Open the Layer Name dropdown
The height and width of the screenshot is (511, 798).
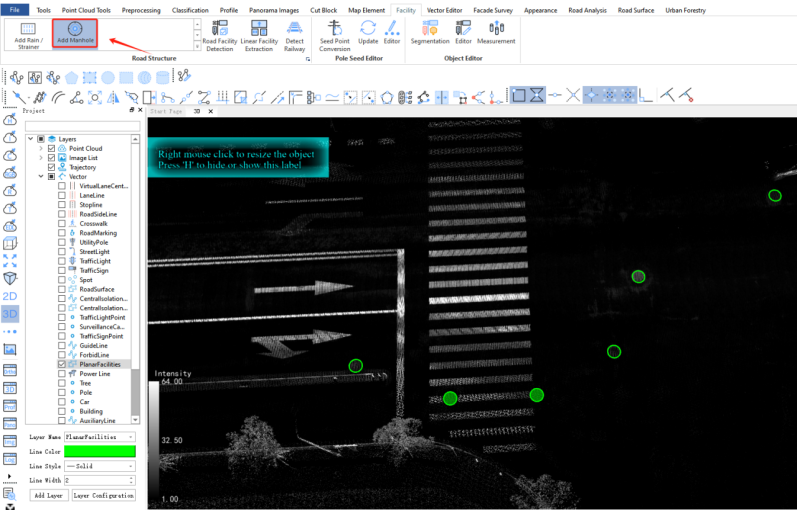(x=100, y=437)
